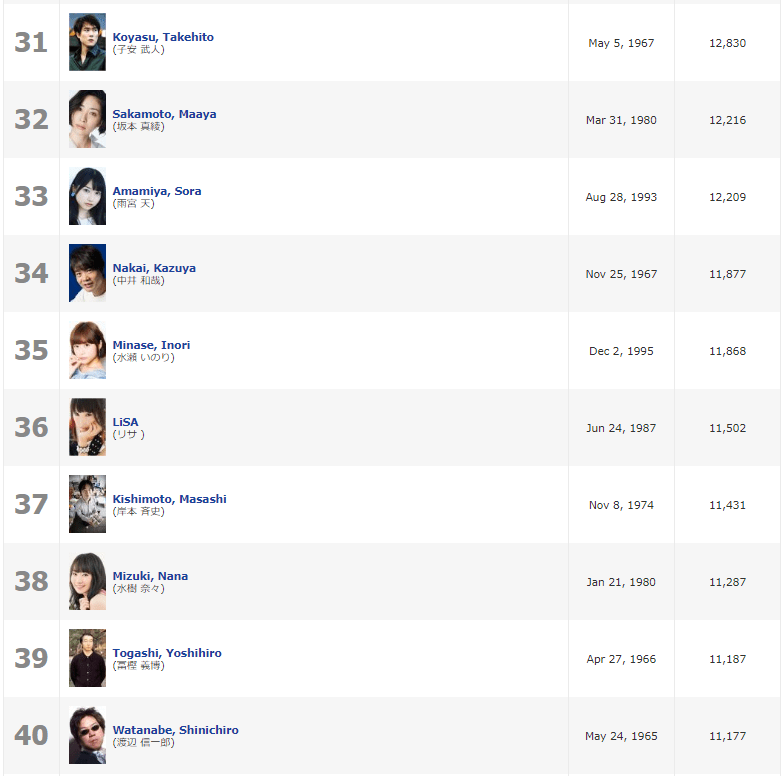Click the photo thumbnail of Nakai, Kazuya
This screenshot has width=781, height=776.
[87, 273]
